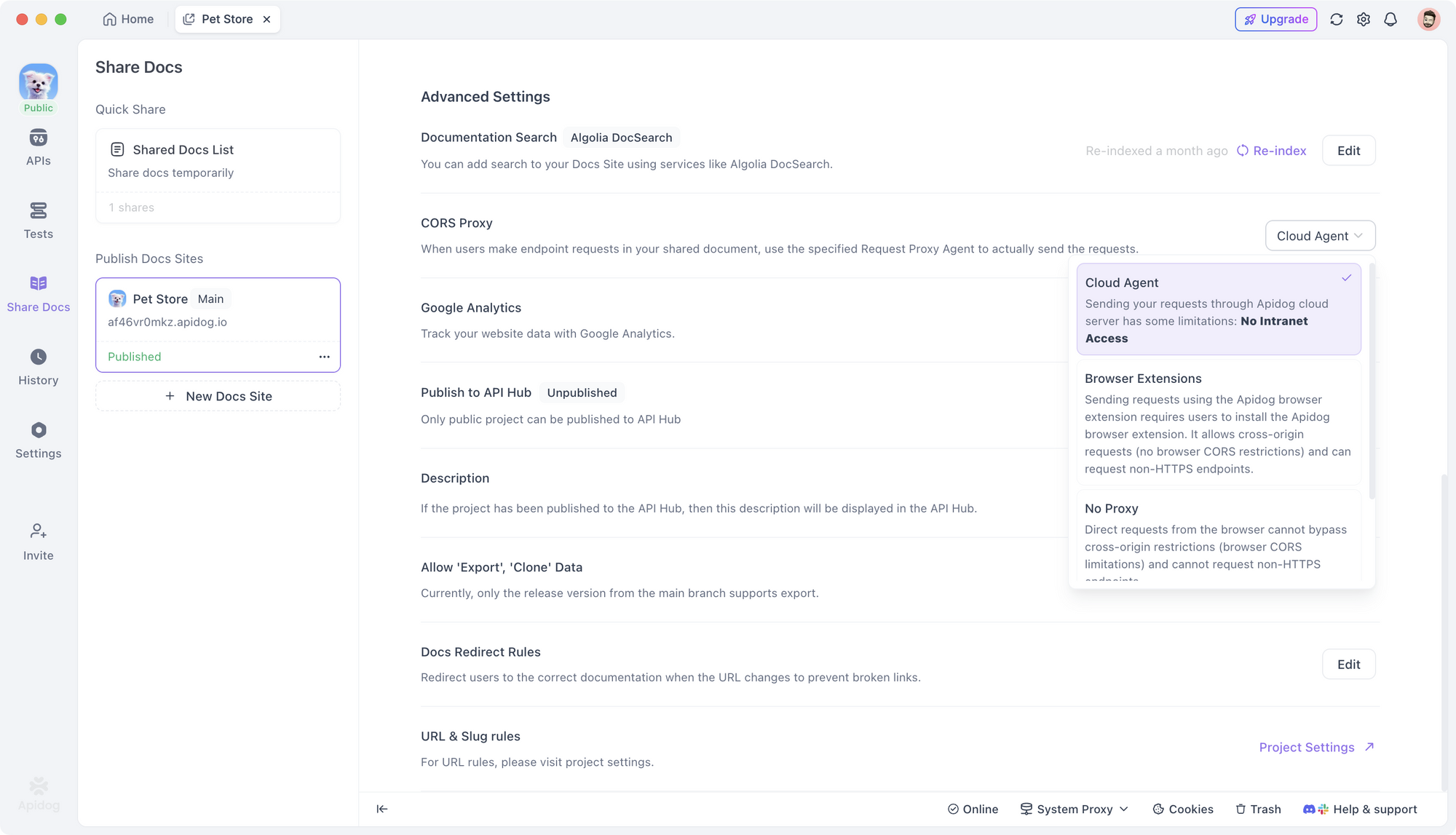
Task: Edit the Documentation Search settings
Action: point(1348,151)
